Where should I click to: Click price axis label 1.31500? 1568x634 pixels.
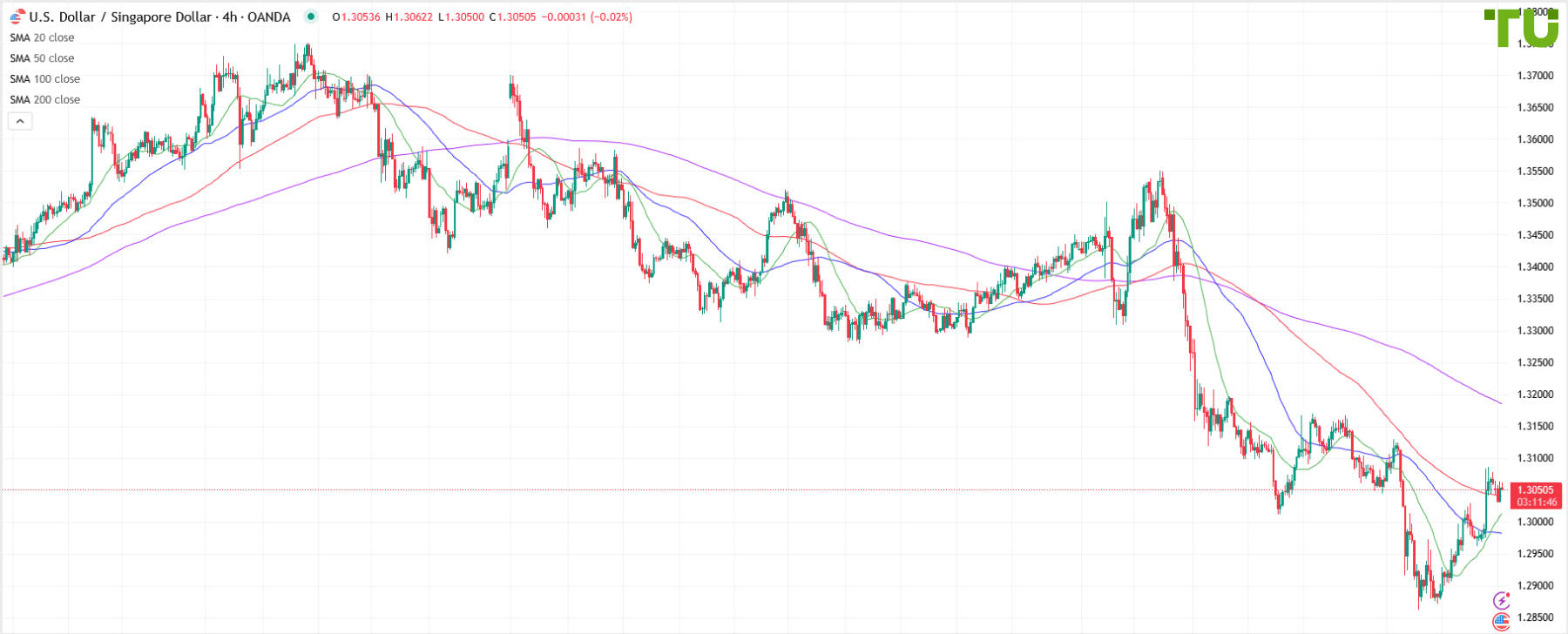tap(1536, 426)
